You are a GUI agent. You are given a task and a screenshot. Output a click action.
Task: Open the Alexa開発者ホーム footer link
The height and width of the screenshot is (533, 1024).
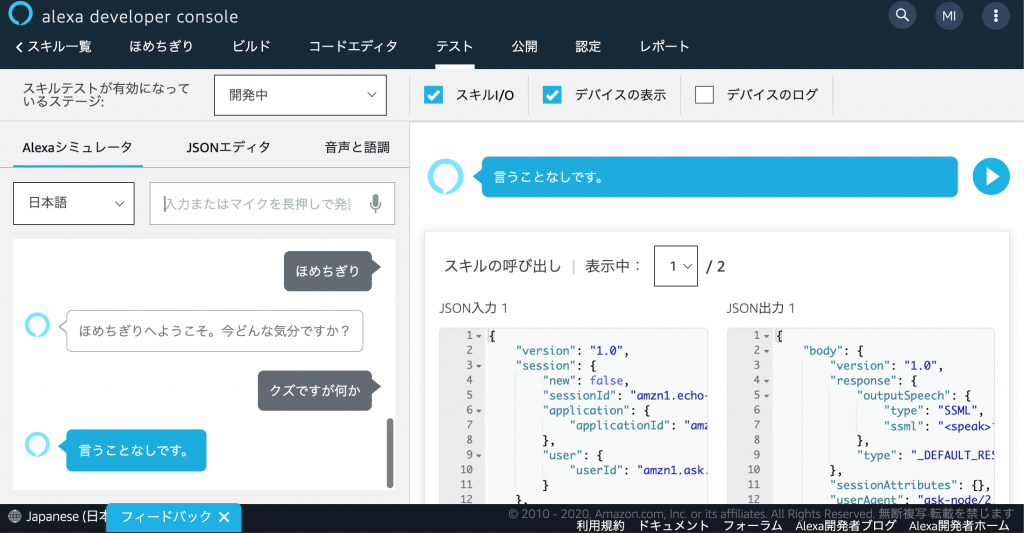[x=959, y=526]
